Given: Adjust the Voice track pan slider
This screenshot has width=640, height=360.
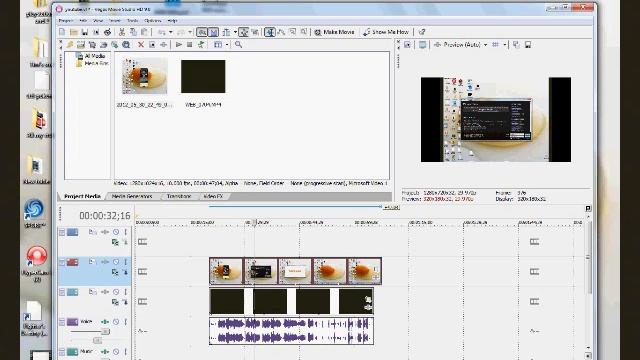Looking at the screenshot, I should tap(97, 340).
